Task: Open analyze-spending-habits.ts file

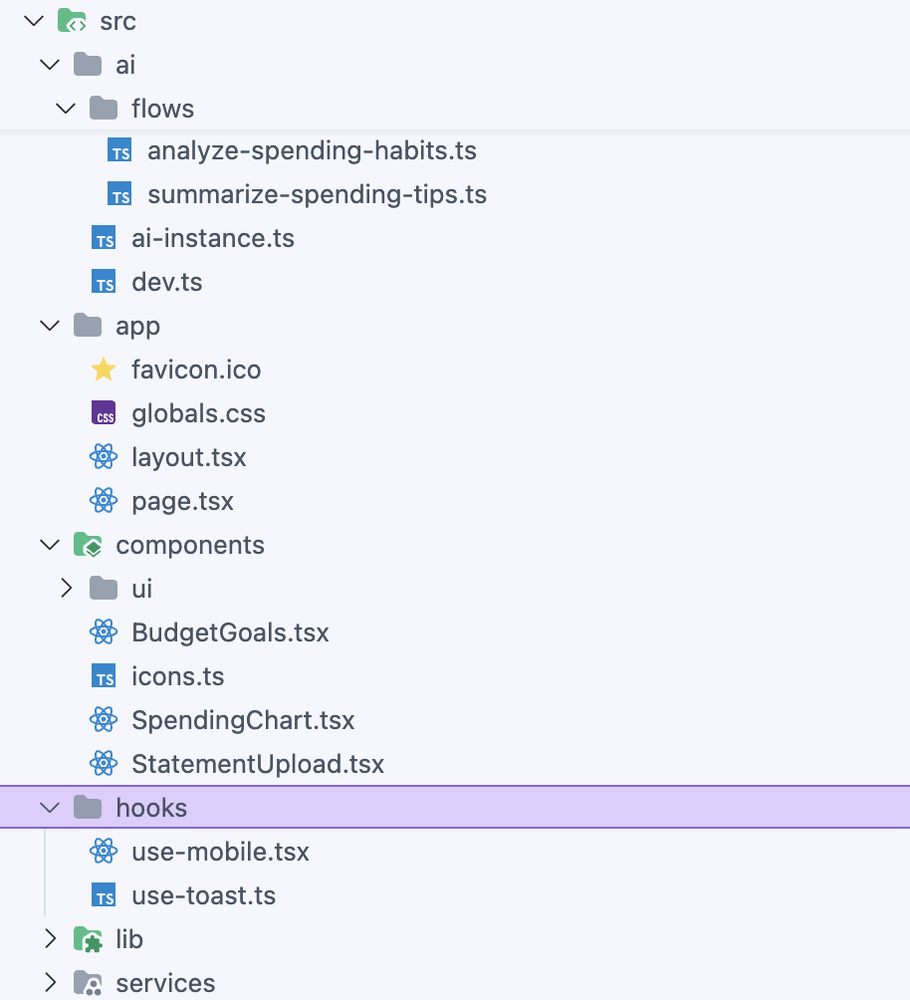Action: 311,151
